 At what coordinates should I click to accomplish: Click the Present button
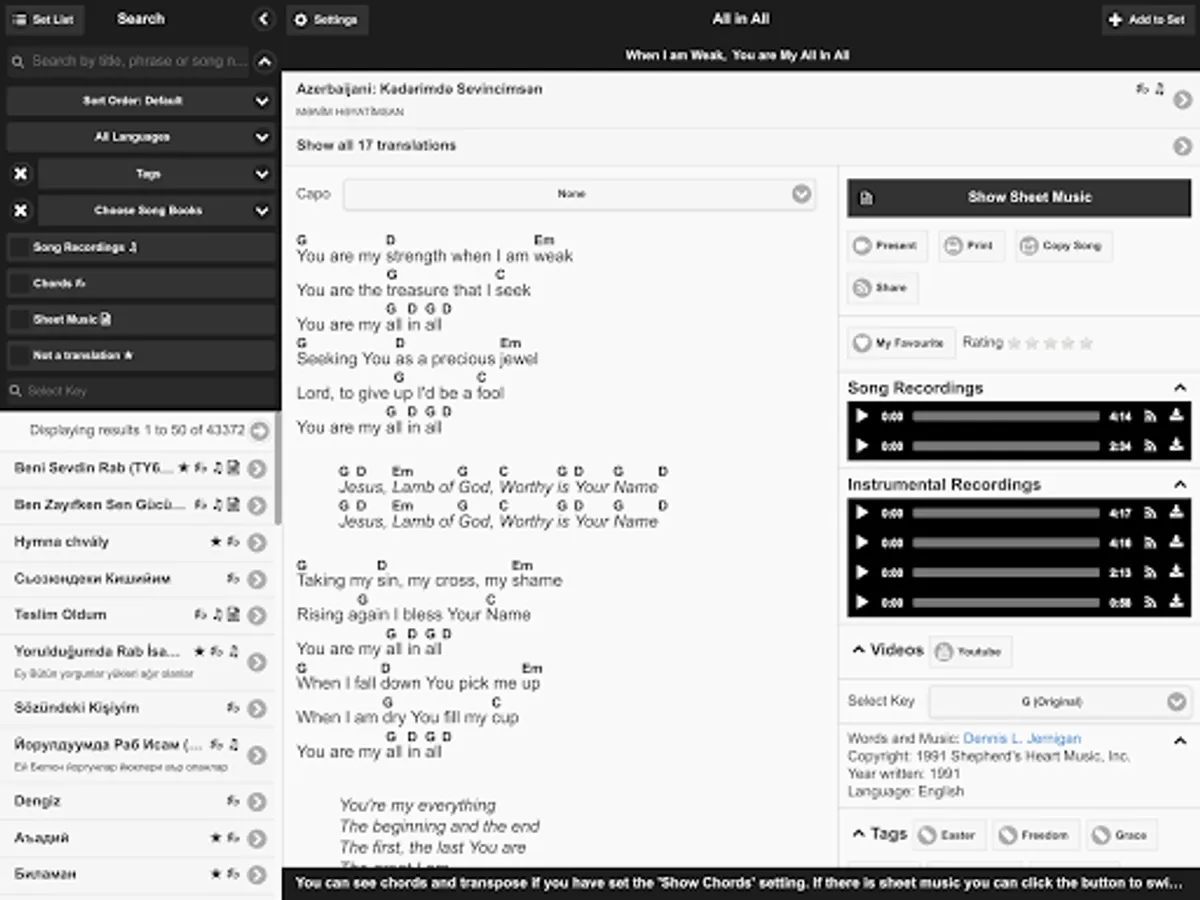pyautogui.click(x=888, y=246)
